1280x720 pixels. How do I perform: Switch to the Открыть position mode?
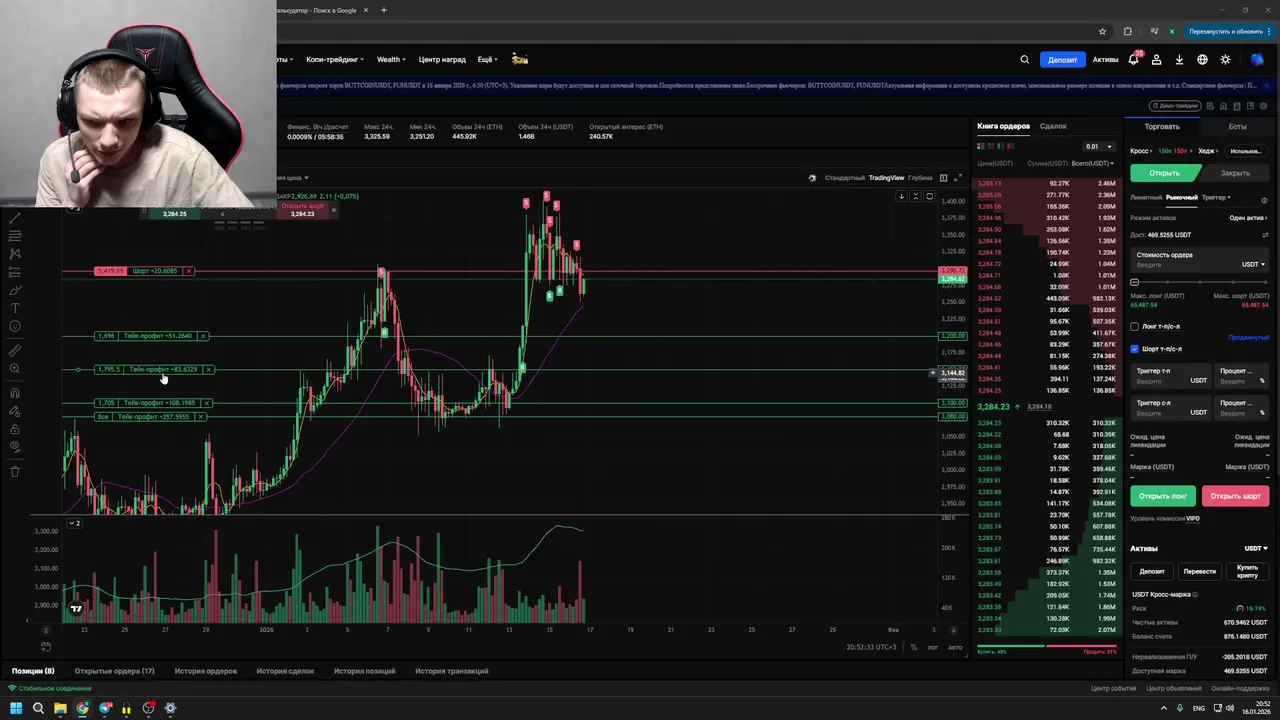click(1164, 173)
